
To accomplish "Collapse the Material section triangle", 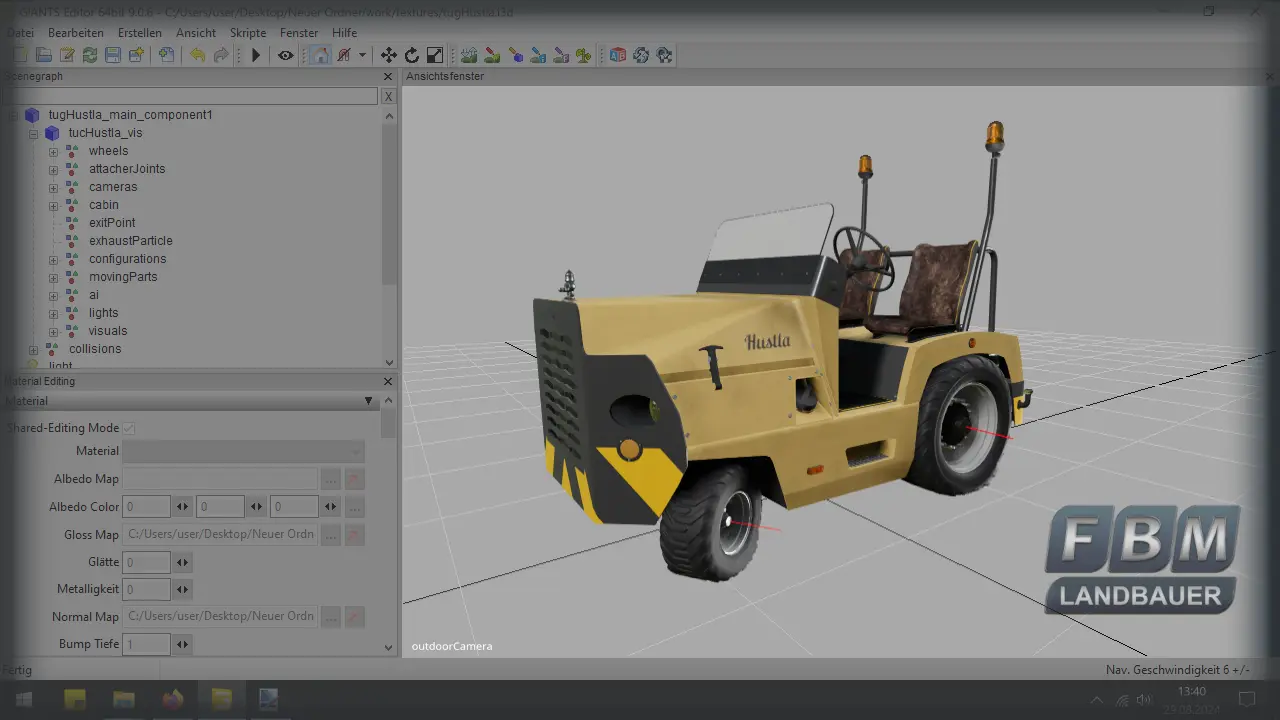I will coord(371,401).
